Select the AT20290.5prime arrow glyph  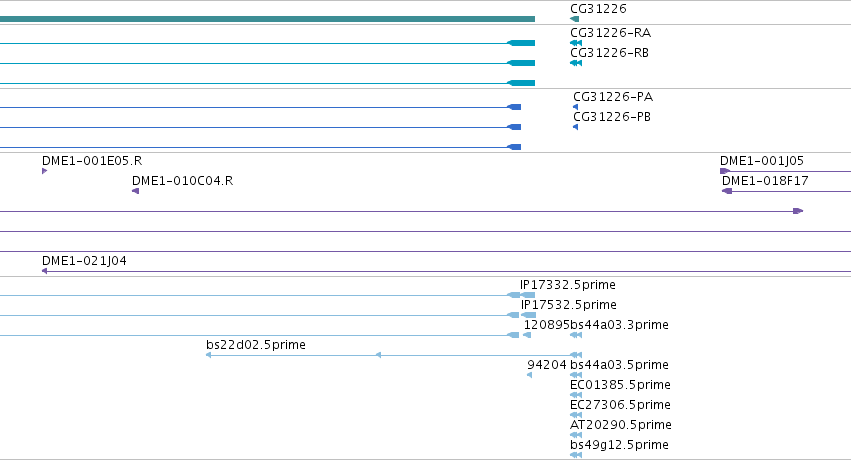click(x=576, y=436)
